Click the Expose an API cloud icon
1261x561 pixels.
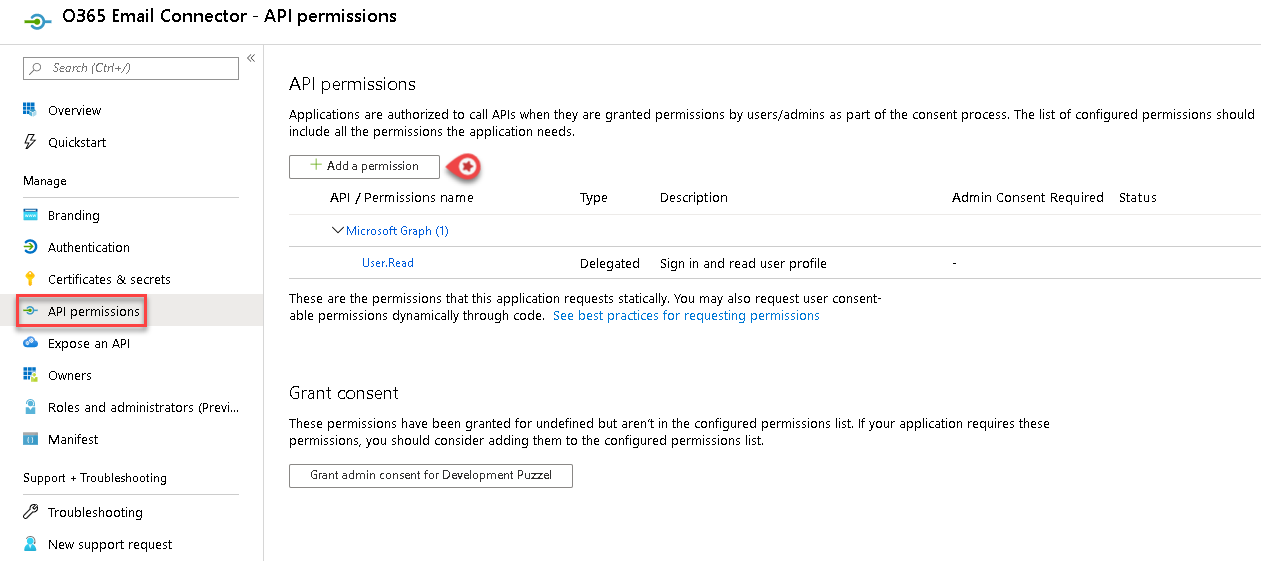click(x=30, y=343)
